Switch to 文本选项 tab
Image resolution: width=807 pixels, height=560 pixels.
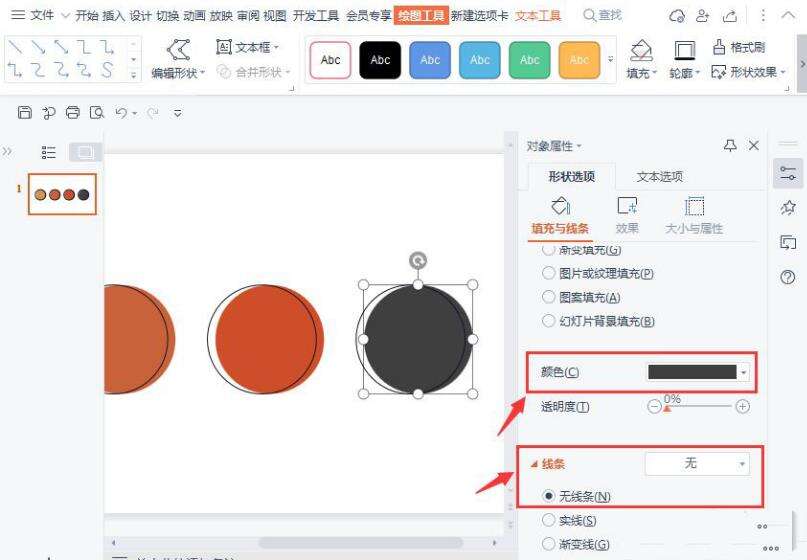click(x=659, y=176)
